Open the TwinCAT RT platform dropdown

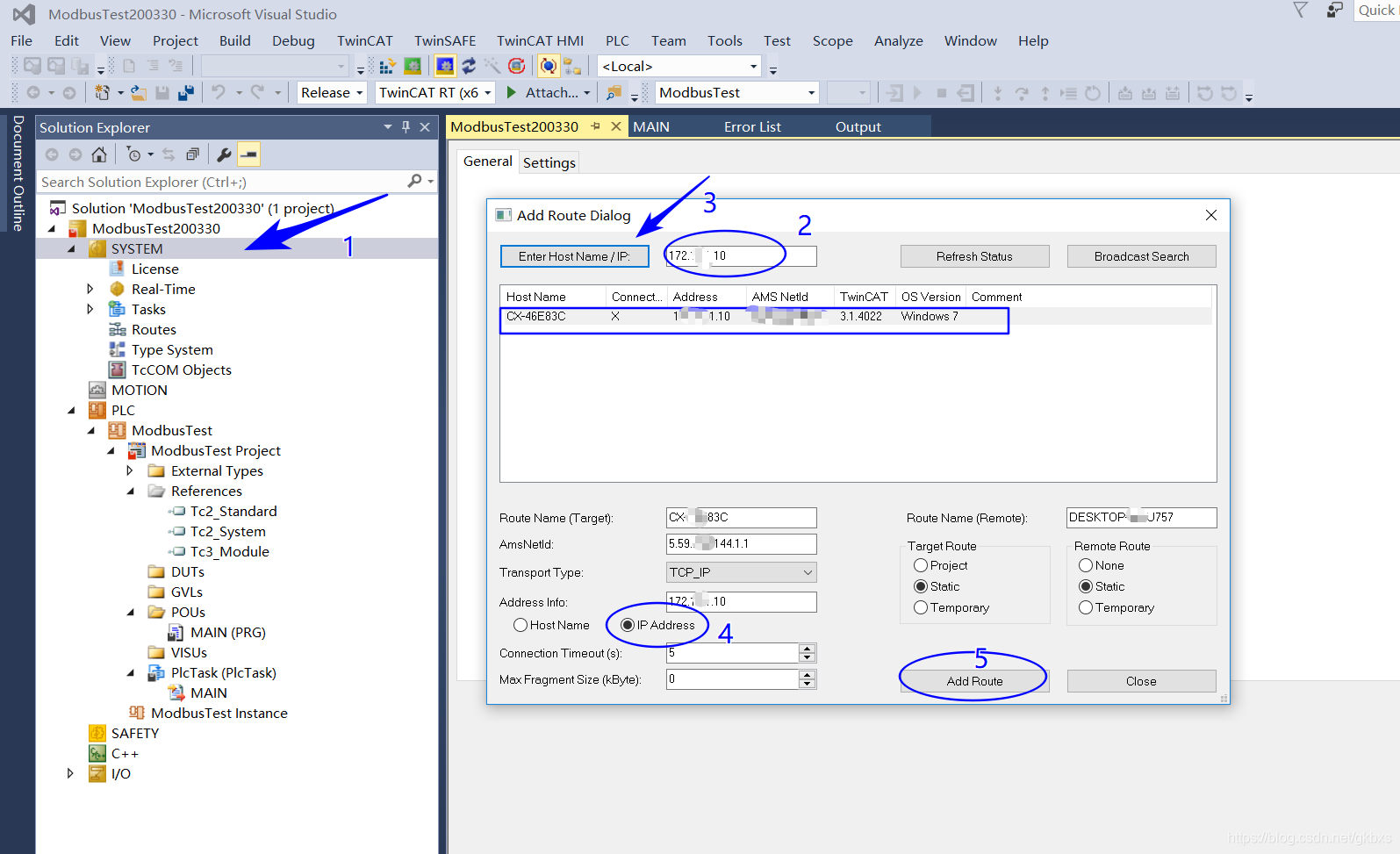[x=434, y=92]
